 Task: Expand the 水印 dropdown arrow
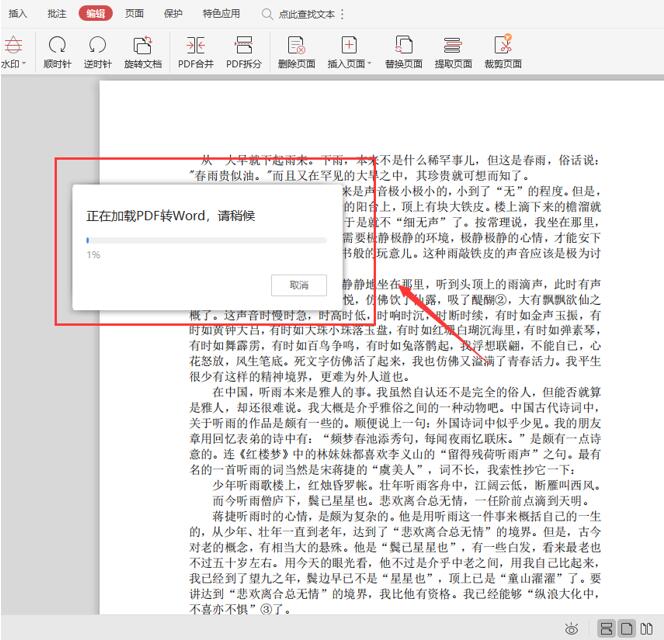(24, 64)
